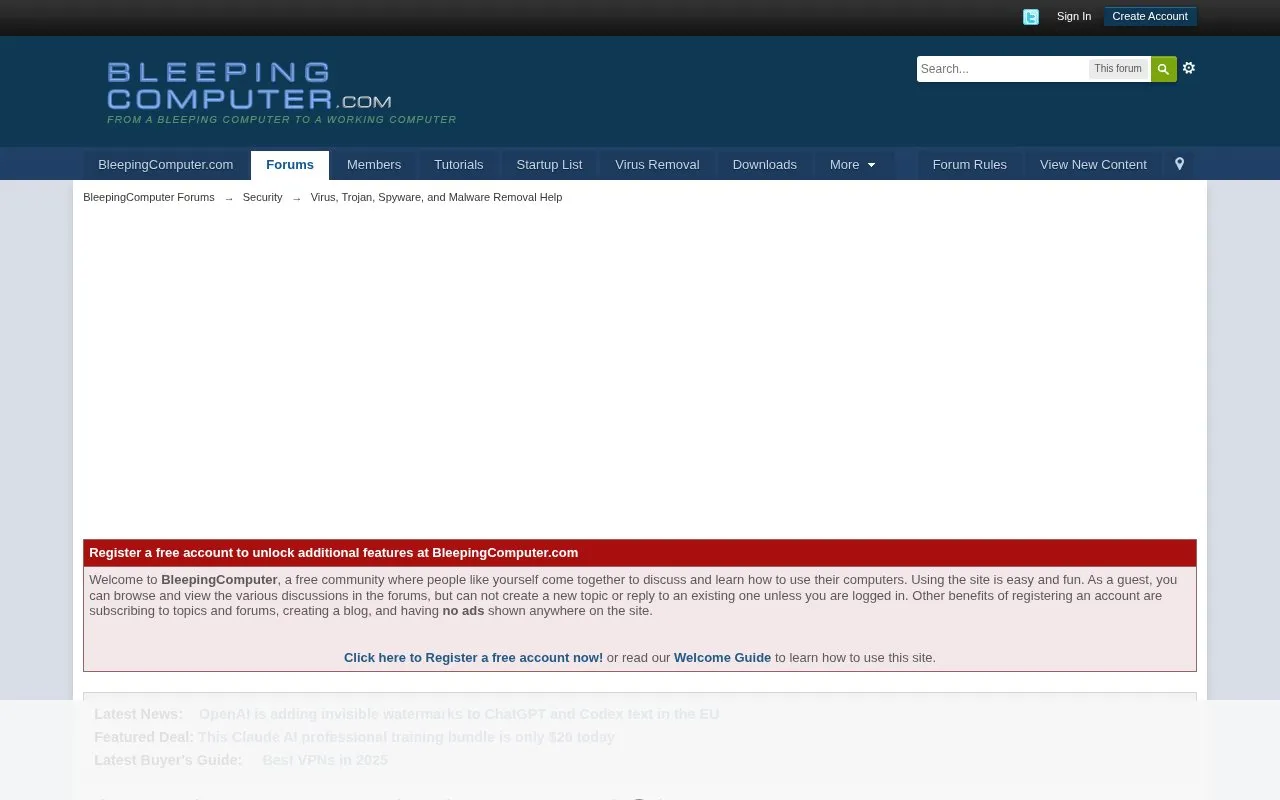Select the Startup List tab
Viewport: 1280px width, 800px height.
(549, 165)
